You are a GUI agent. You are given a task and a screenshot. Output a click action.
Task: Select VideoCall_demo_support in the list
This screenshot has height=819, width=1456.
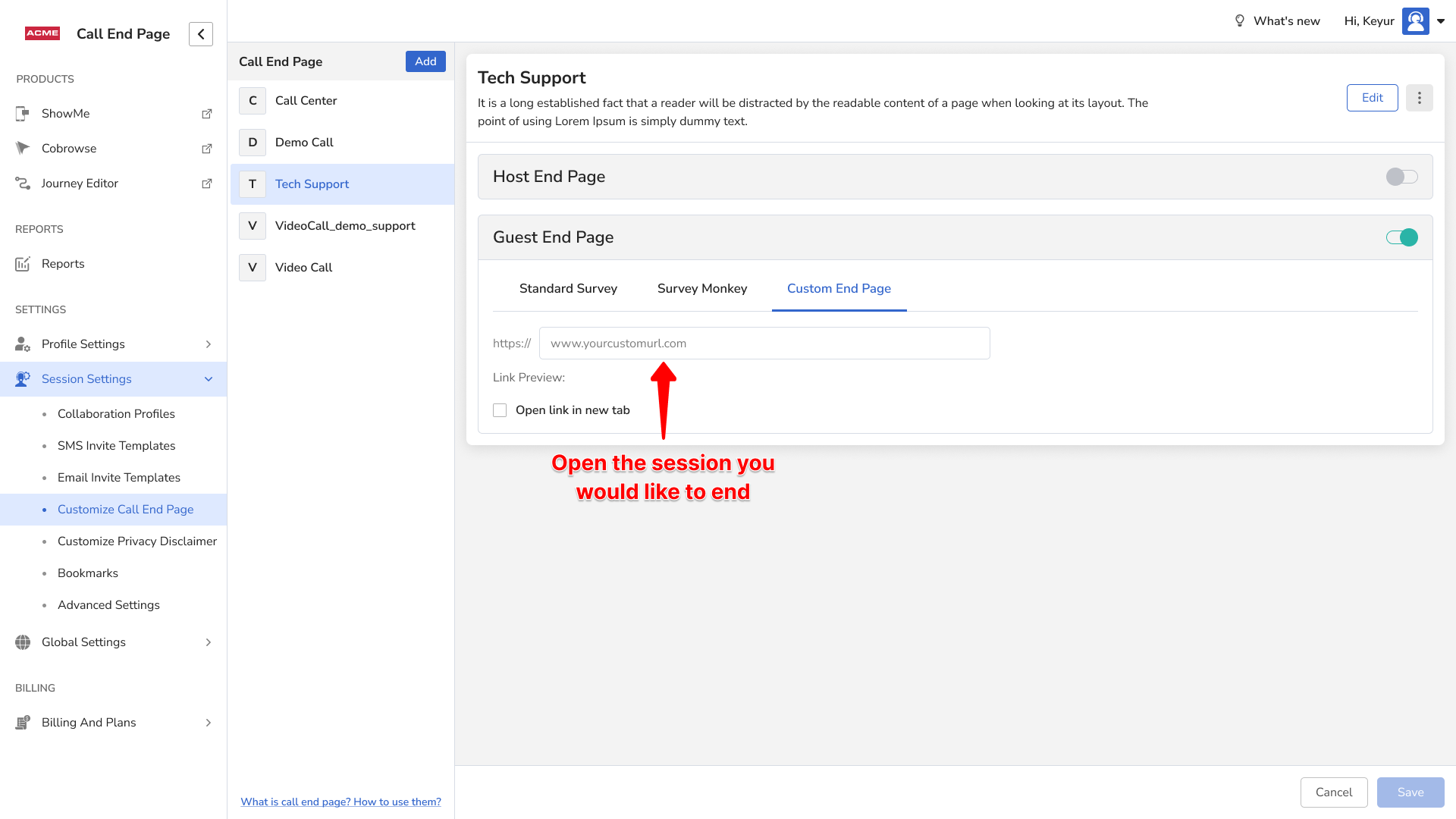tap(345, 226)
